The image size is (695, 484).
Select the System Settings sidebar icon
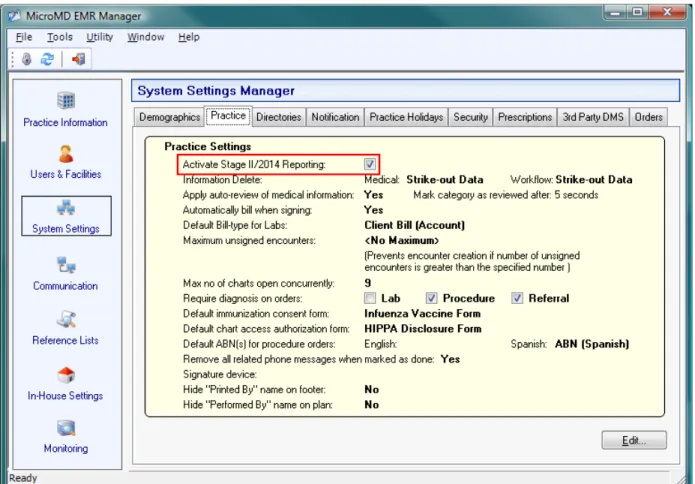click(66, 208)
